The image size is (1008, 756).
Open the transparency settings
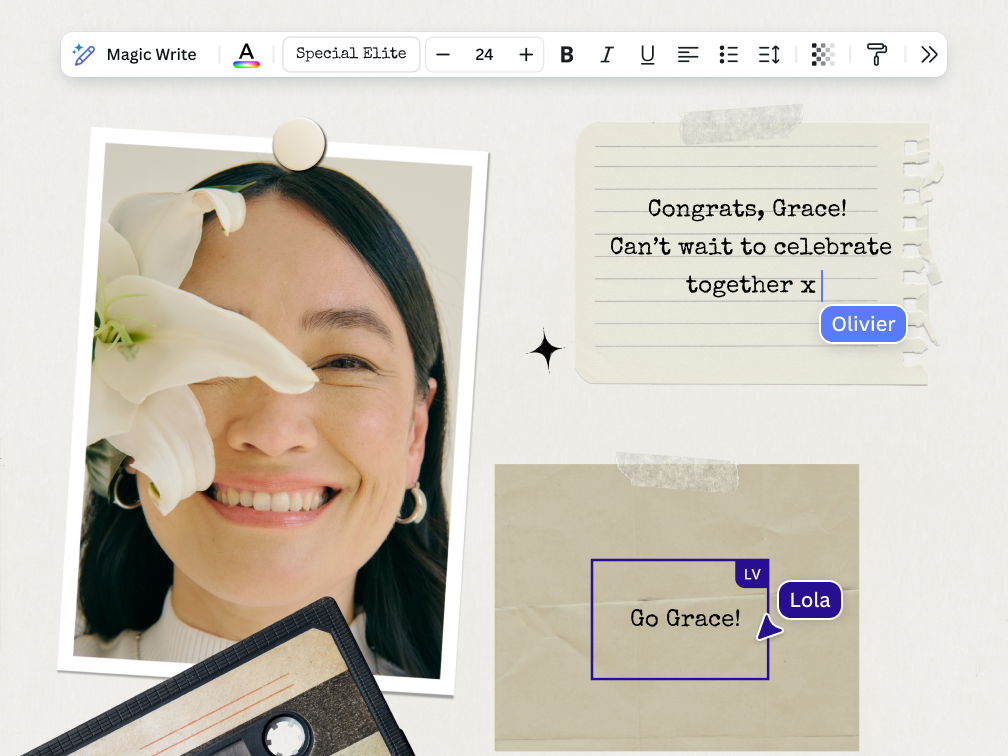(x=823, y=54)
